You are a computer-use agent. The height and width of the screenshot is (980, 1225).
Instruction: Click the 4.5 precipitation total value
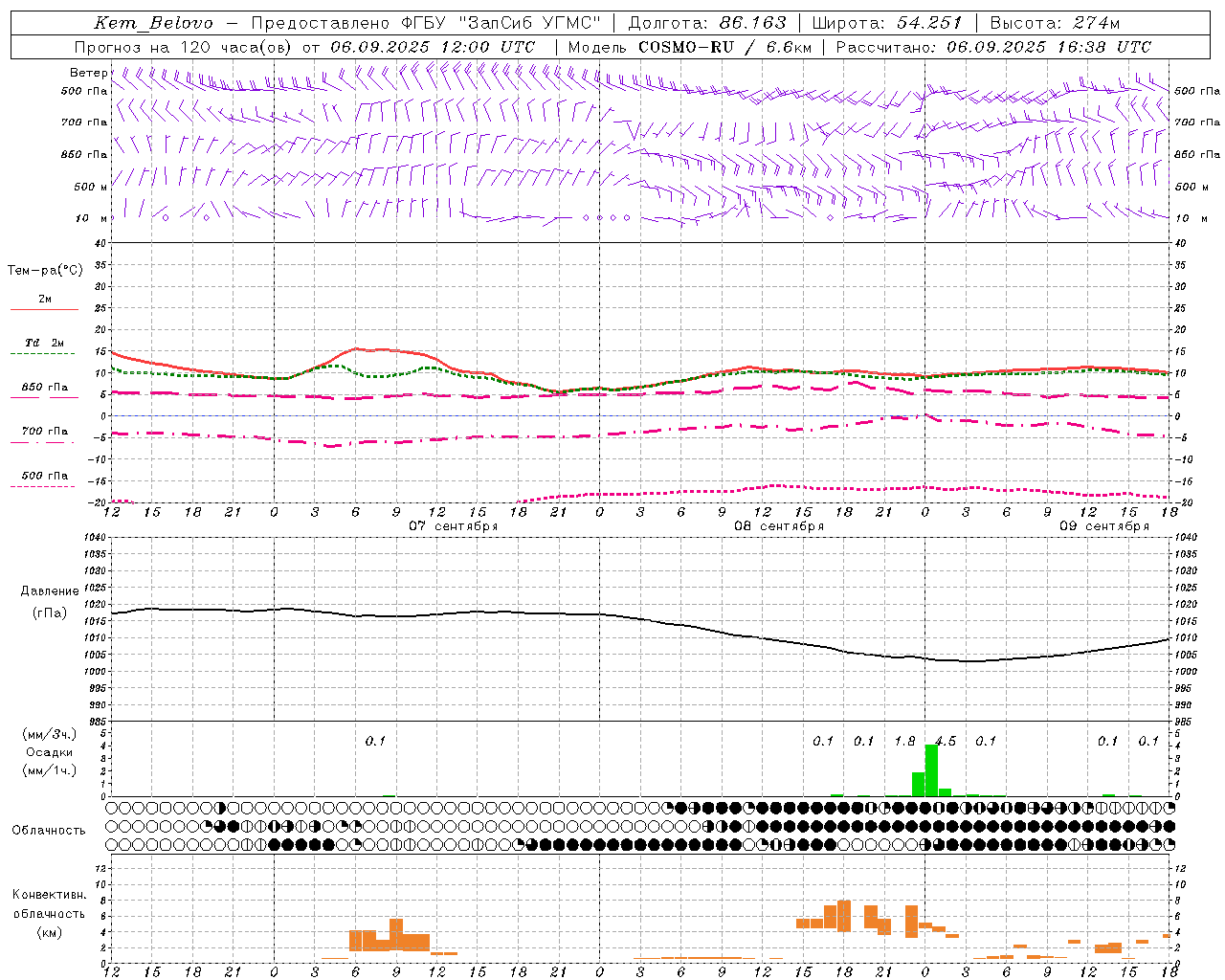[946, 741]
